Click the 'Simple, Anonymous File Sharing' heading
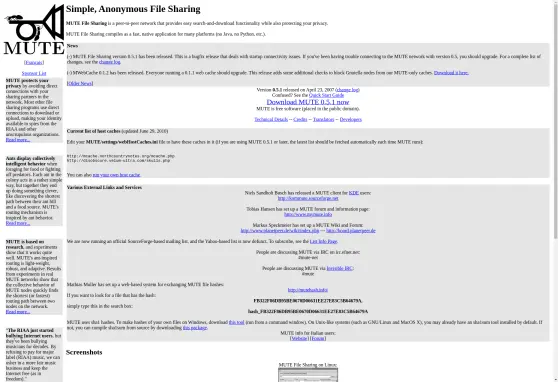The height and width of the screenshot is (382, 558). pyautogui.click(x=133, y=9)
